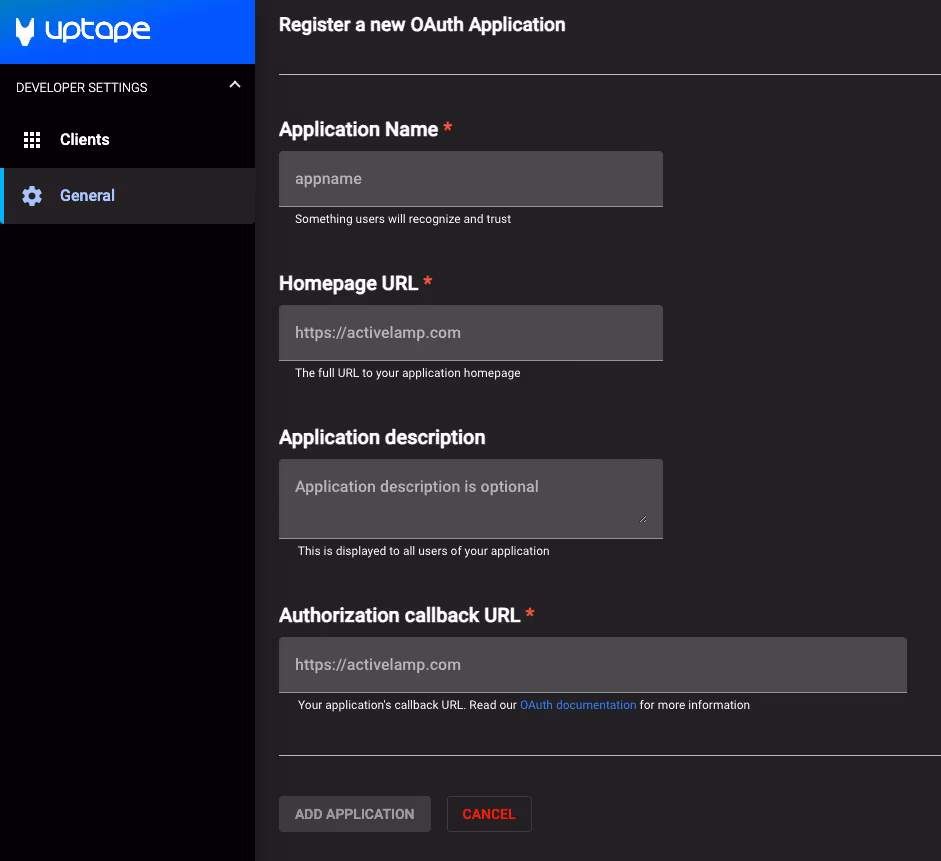Image resolution: width=941 pixels, height=861 pixels.
Task: Click the description text area resize handle
Action: coord(642,518)
